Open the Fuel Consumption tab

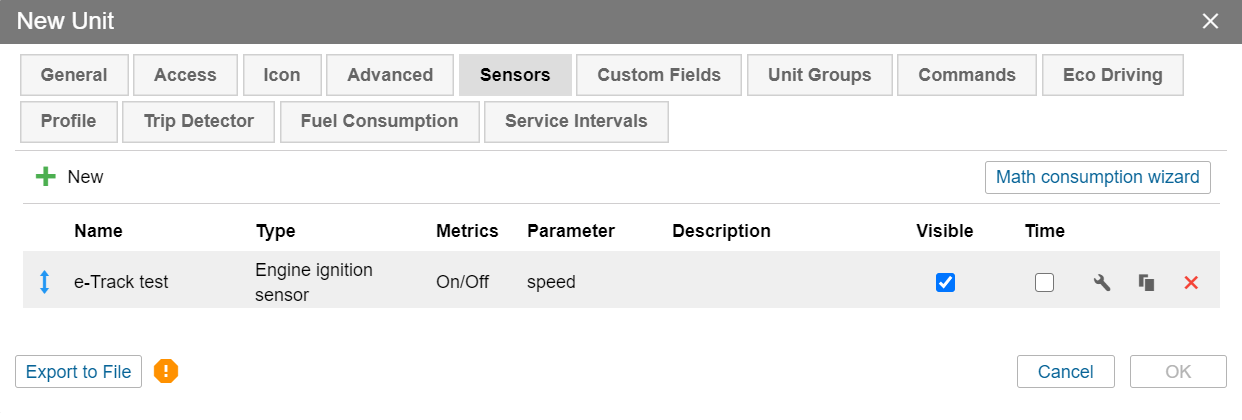[379, 121]
